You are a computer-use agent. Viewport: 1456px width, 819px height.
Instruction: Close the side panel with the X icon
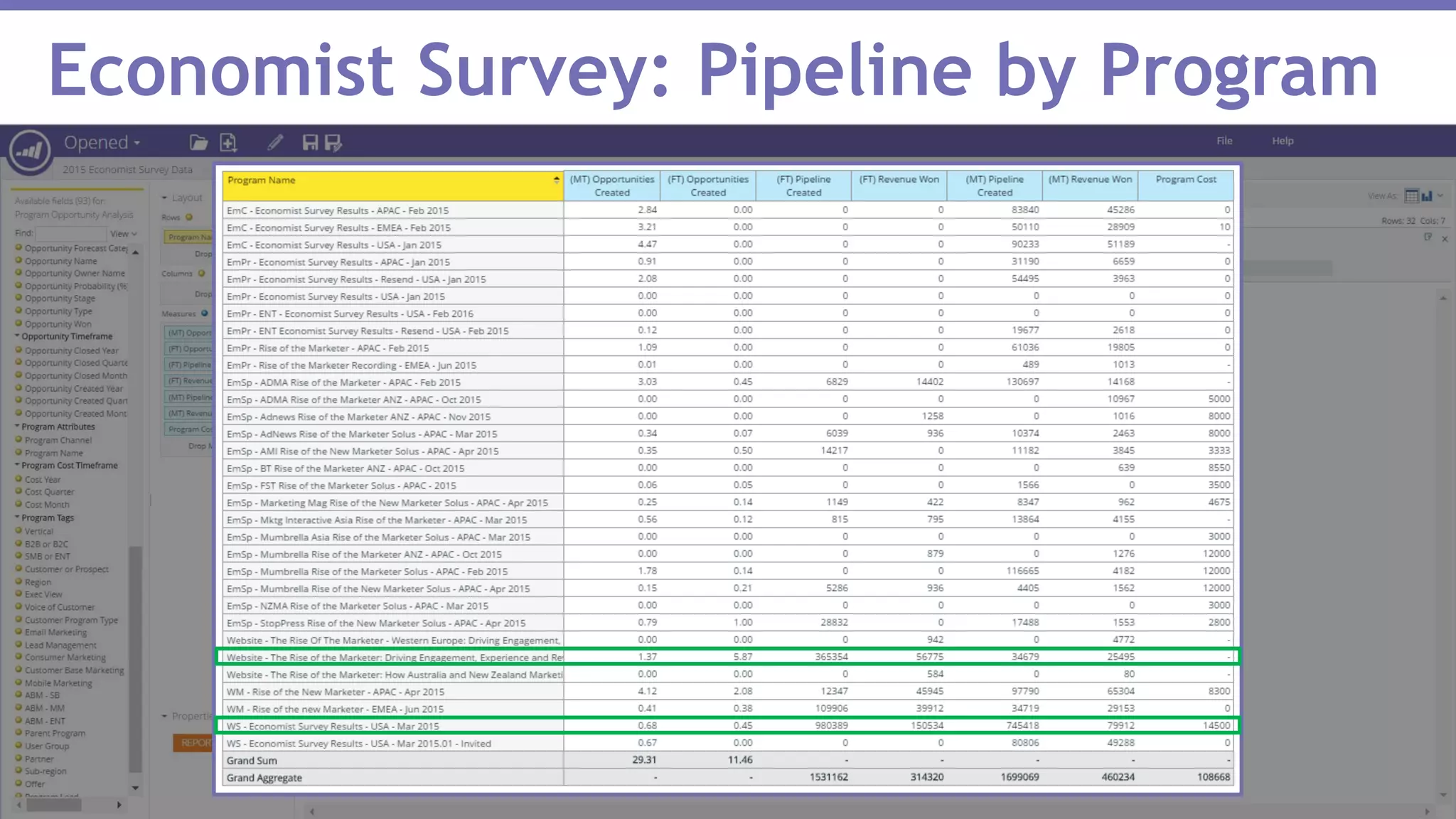1445,239
